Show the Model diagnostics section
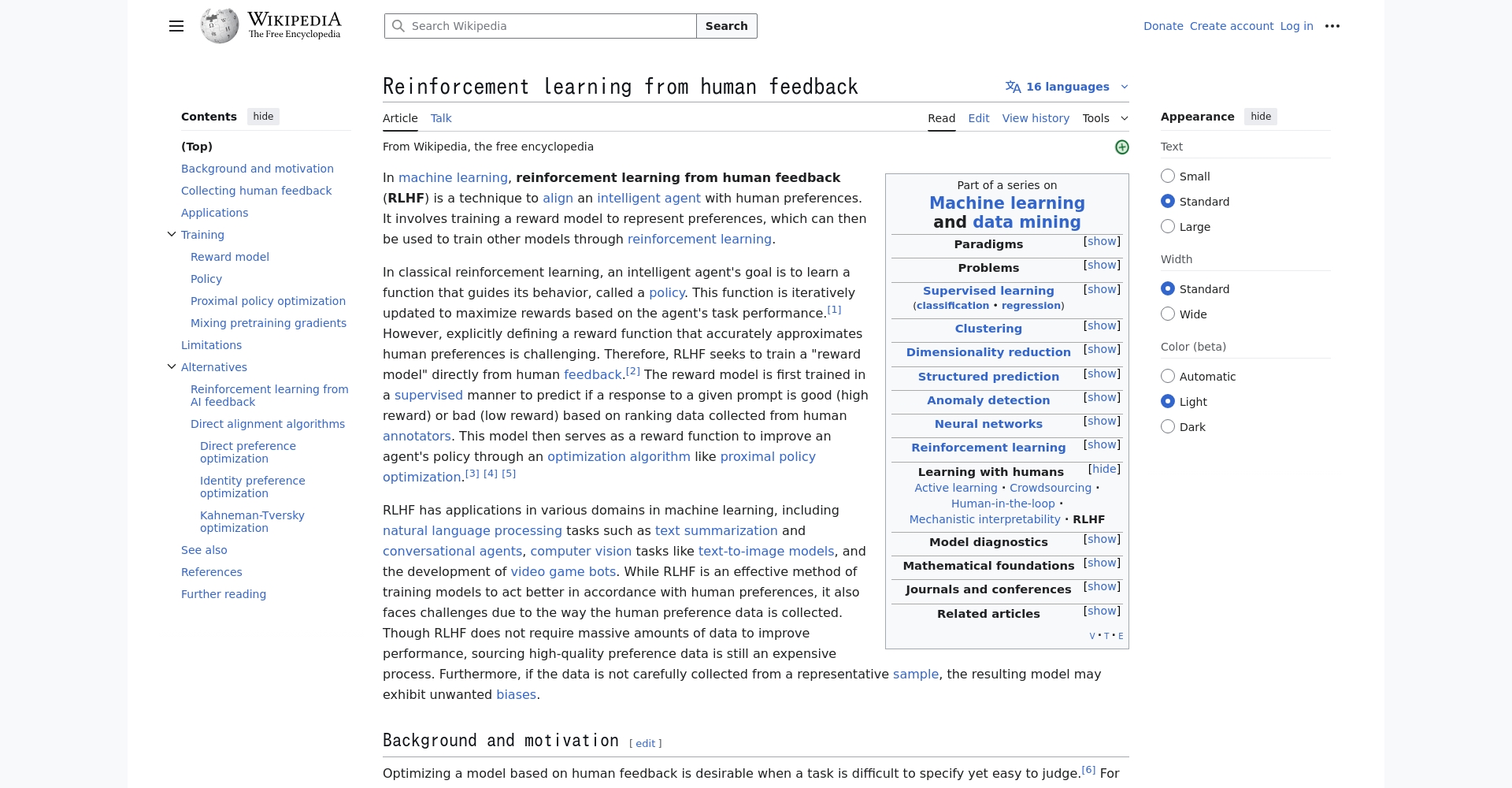This screenshot has width=1512, height=788. click(x=1102, y=539)
